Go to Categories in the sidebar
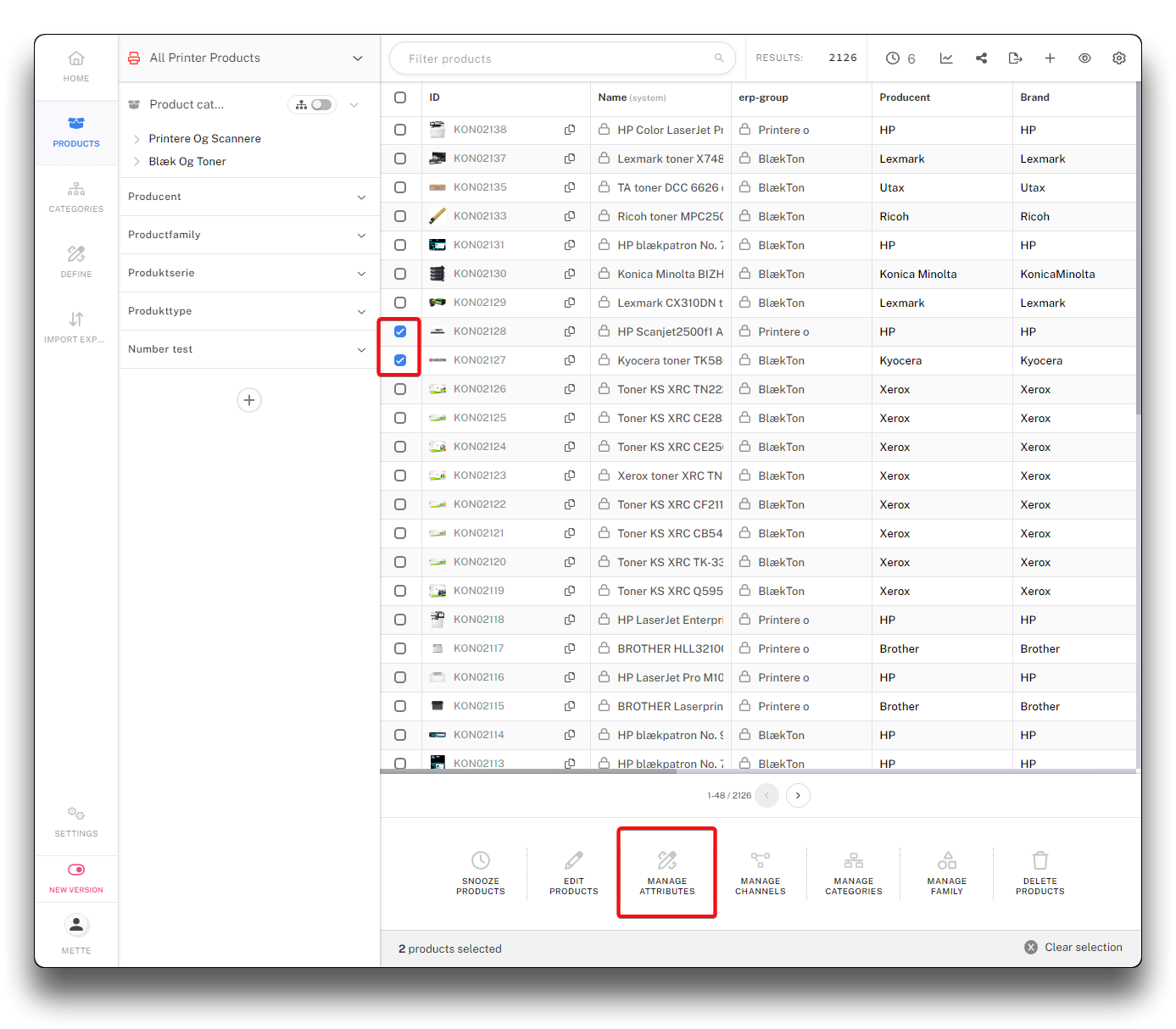This screenshot has width=1176, height=1029. click(x=76, y=197)
